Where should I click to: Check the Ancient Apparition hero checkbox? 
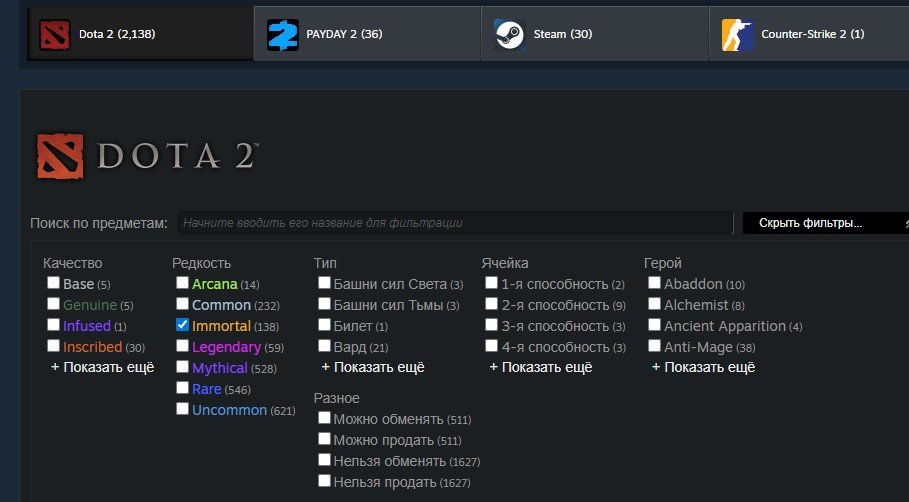pos(654,325)
